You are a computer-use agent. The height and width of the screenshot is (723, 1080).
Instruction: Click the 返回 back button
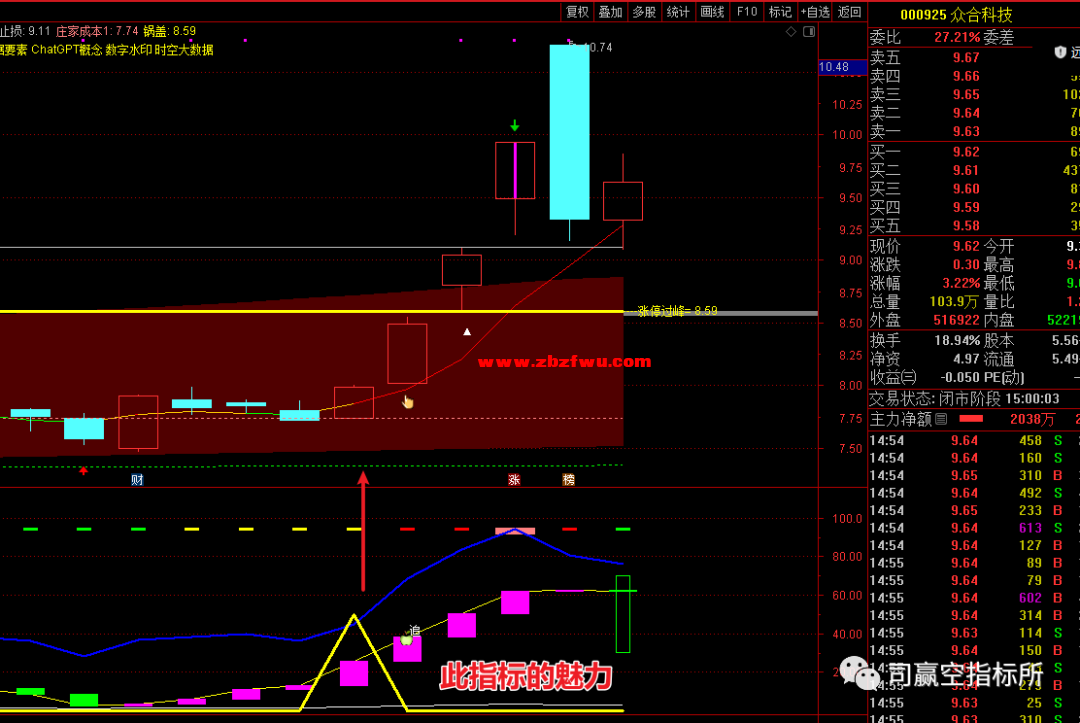coord(849,12)
